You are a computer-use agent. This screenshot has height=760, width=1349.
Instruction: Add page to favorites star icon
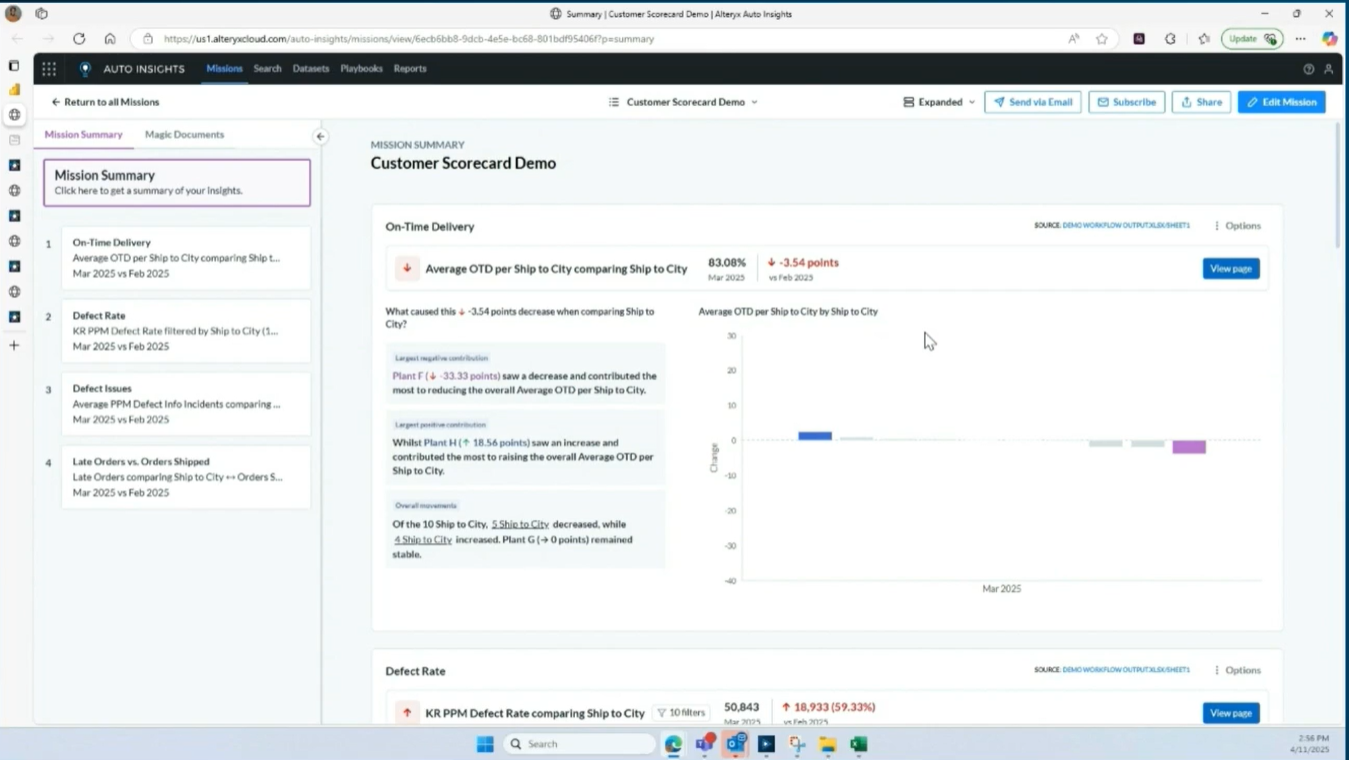pos(1102,38)
